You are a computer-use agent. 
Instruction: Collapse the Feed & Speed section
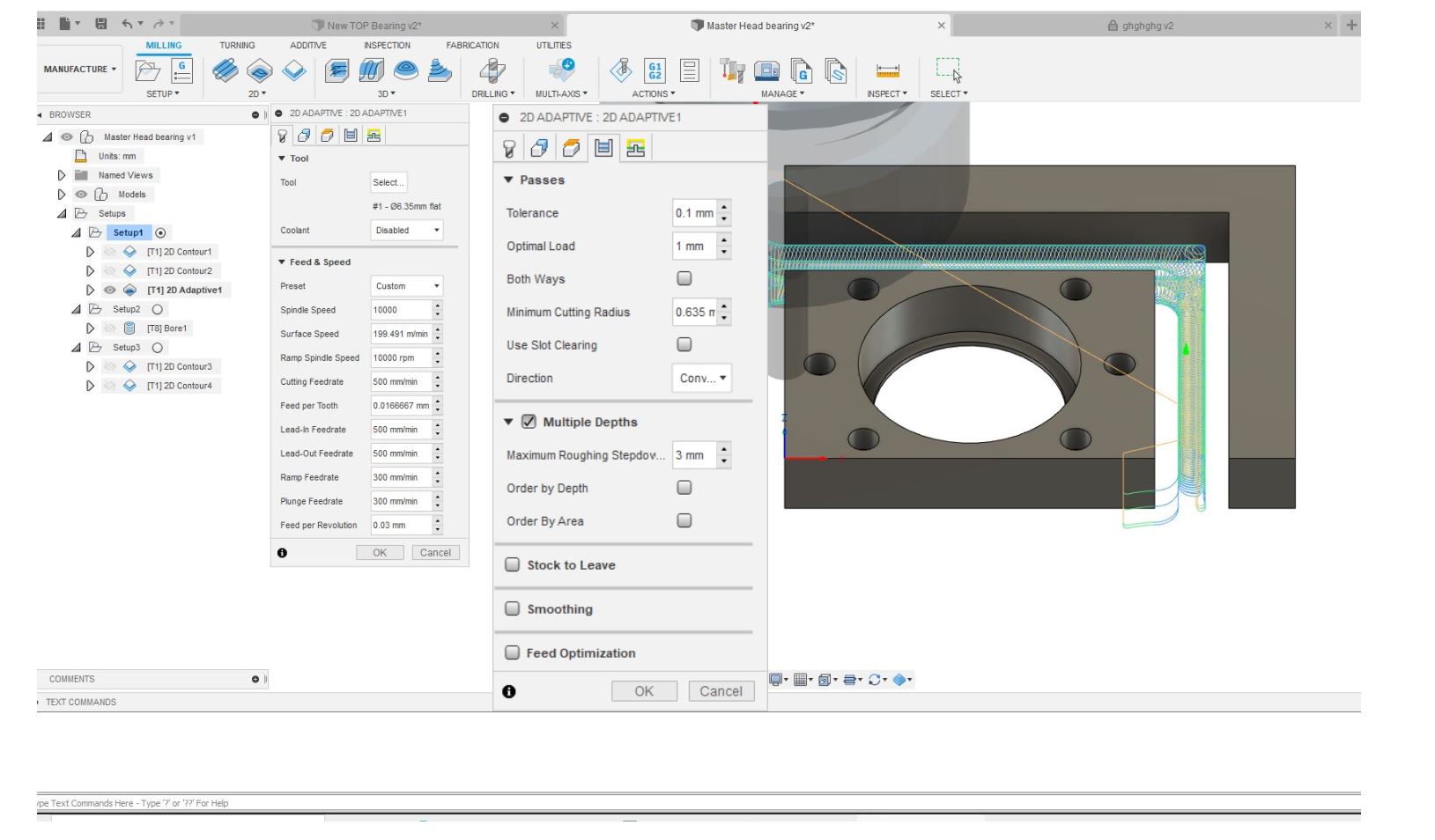(282, 262)
